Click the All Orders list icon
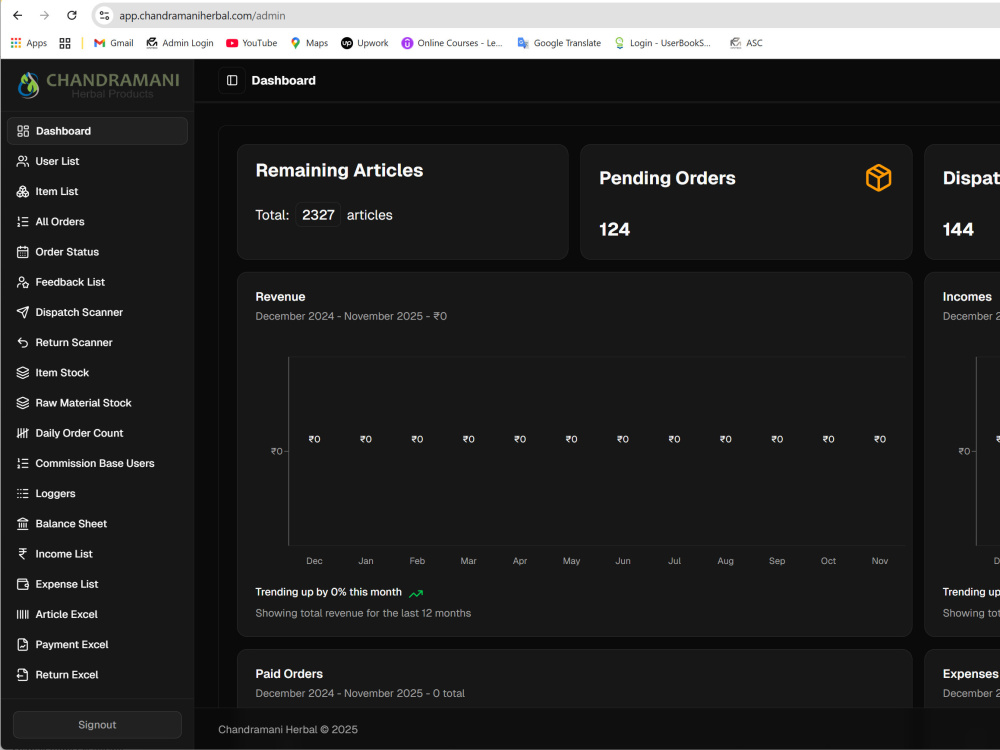 (x=23, y=221)
